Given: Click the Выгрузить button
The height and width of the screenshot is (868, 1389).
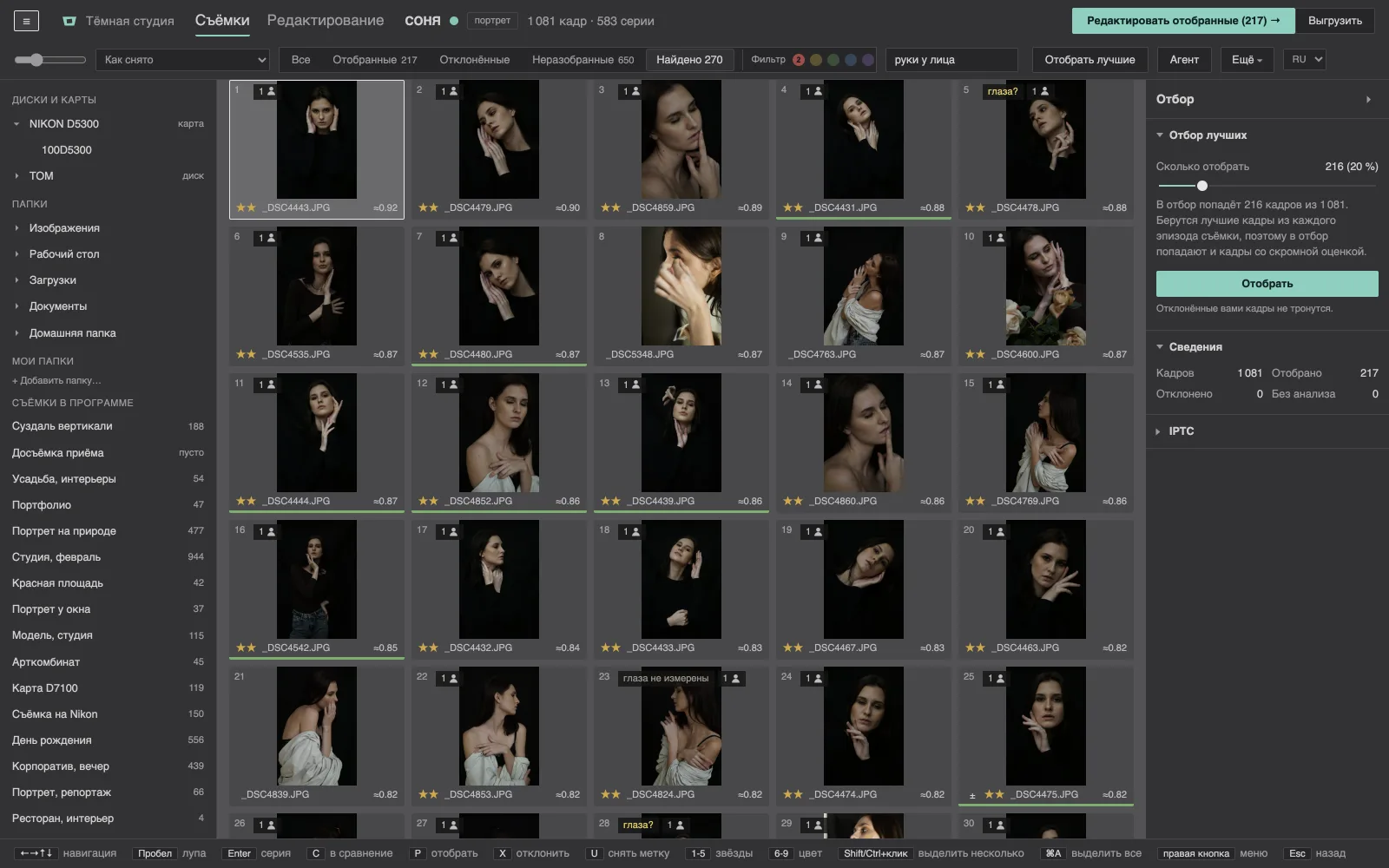Looking at the screenshot, I should [x=1335, y=21].
